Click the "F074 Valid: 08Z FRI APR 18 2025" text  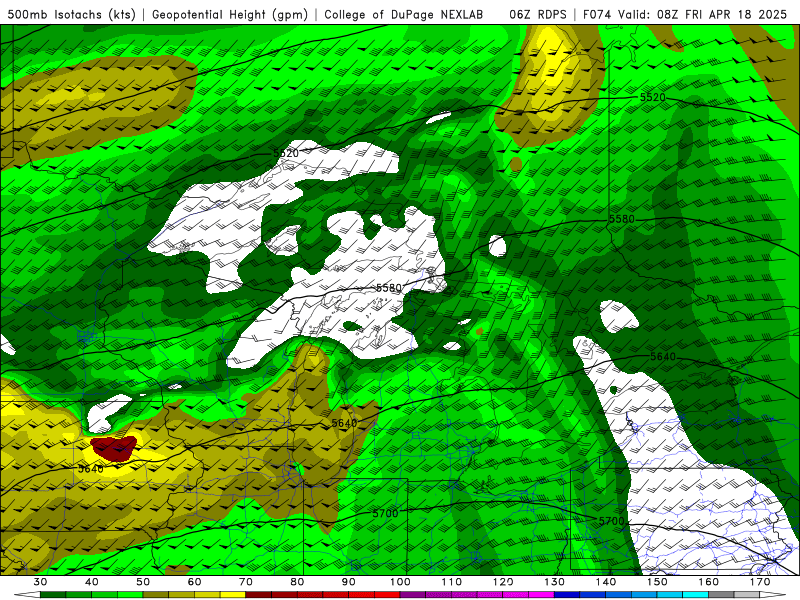point(685,14)
